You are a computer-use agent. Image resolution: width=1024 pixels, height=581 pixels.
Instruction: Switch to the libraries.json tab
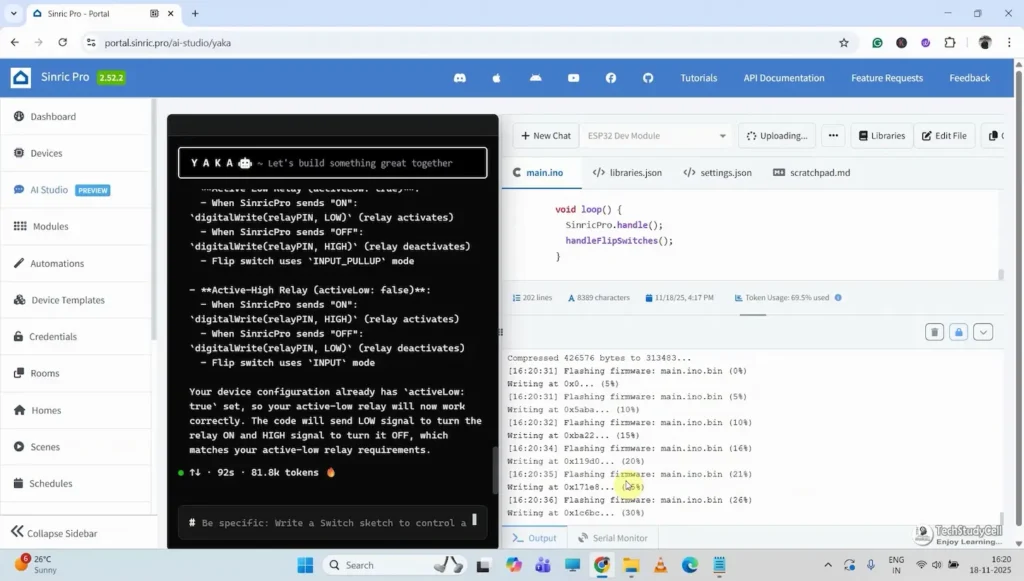click(627, 173)
